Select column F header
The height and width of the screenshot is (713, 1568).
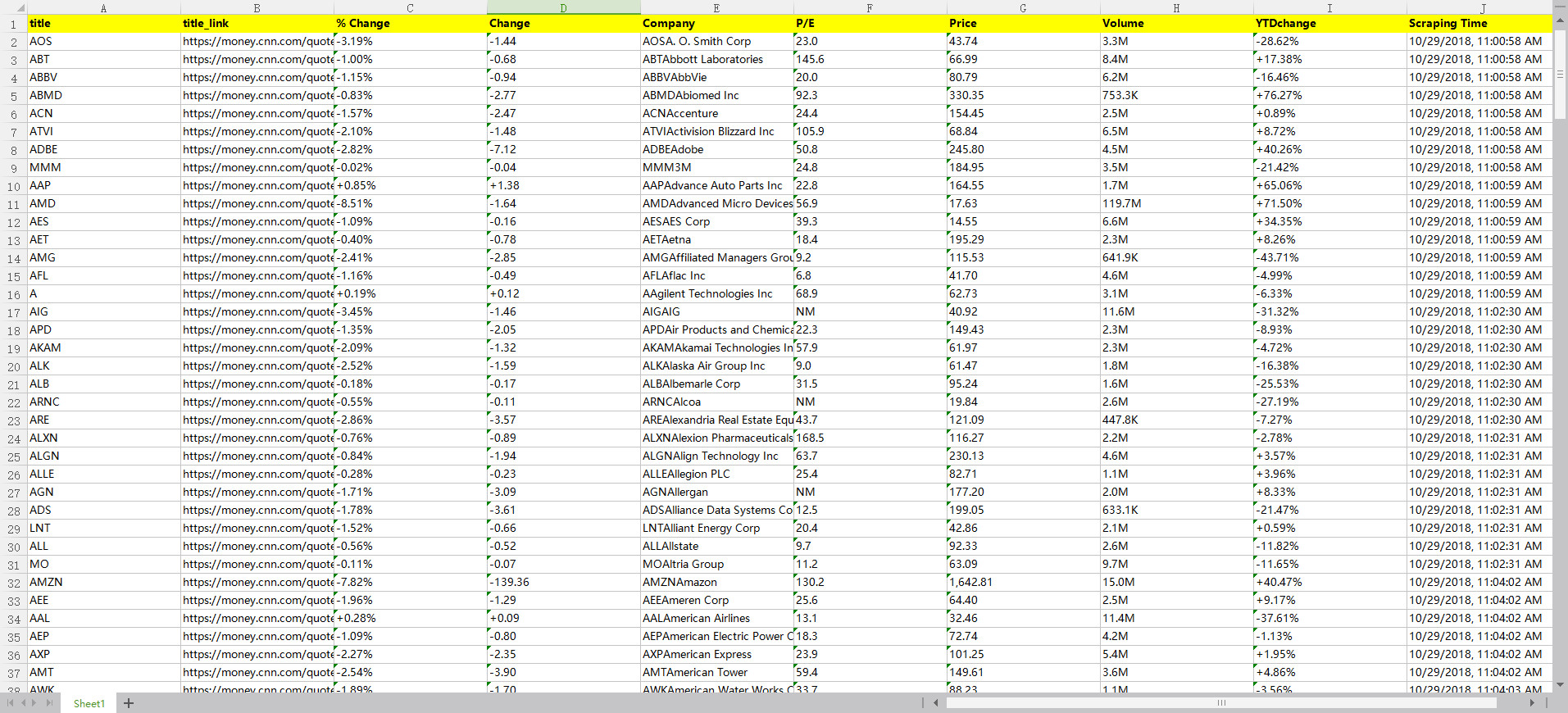point(870,7)
